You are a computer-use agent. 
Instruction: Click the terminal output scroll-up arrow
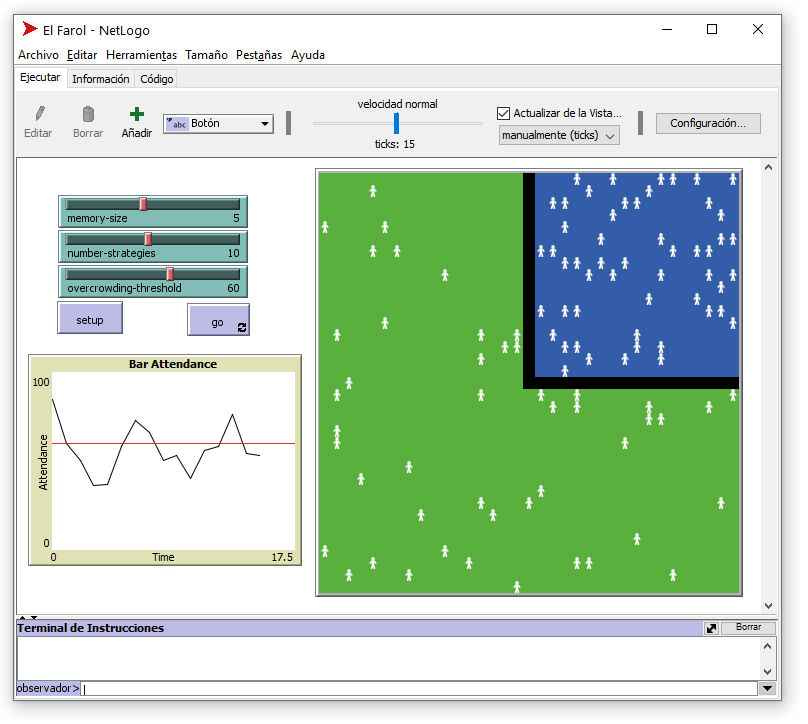(x=767, y=646)
